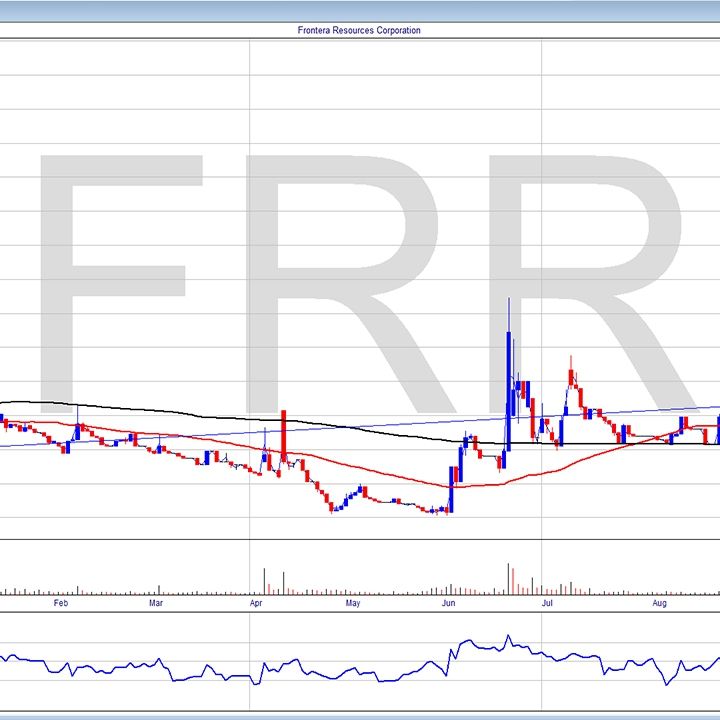Viewport: 720px width, 720px height.
Task: Select the Mar label on the date axis
Action: pos(156,604)
